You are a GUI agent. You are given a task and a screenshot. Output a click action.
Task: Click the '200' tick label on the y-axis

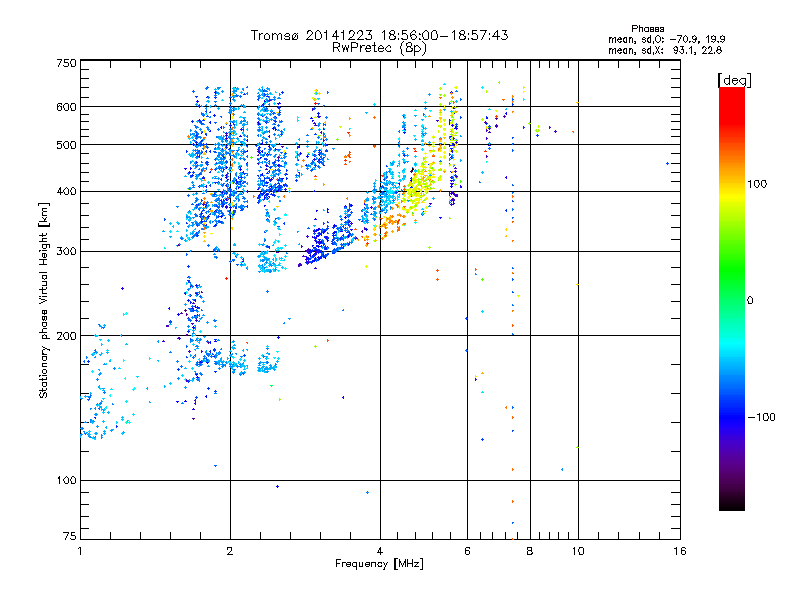point(66,336)
